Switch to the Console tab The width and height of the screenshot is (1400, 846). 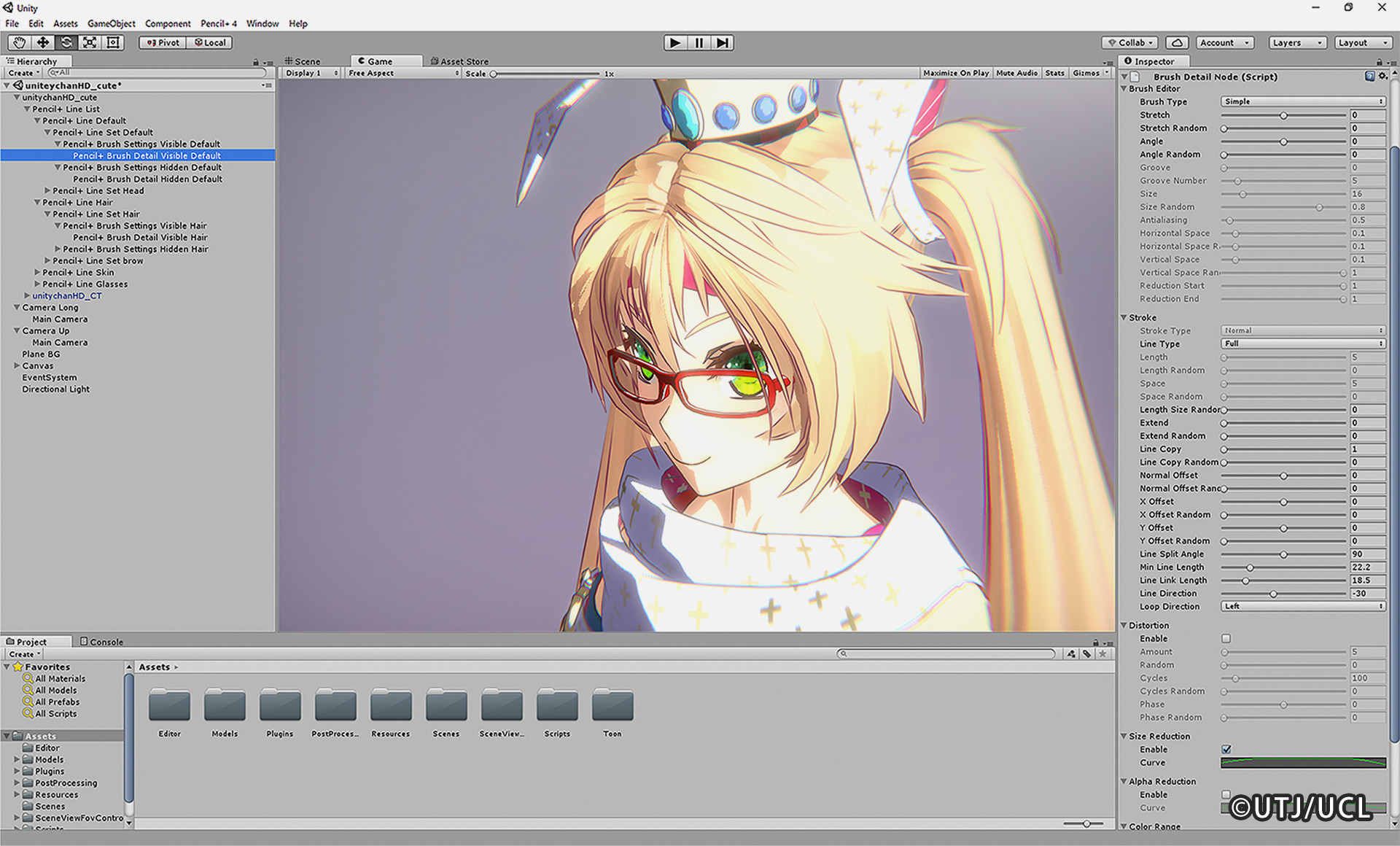101,642
